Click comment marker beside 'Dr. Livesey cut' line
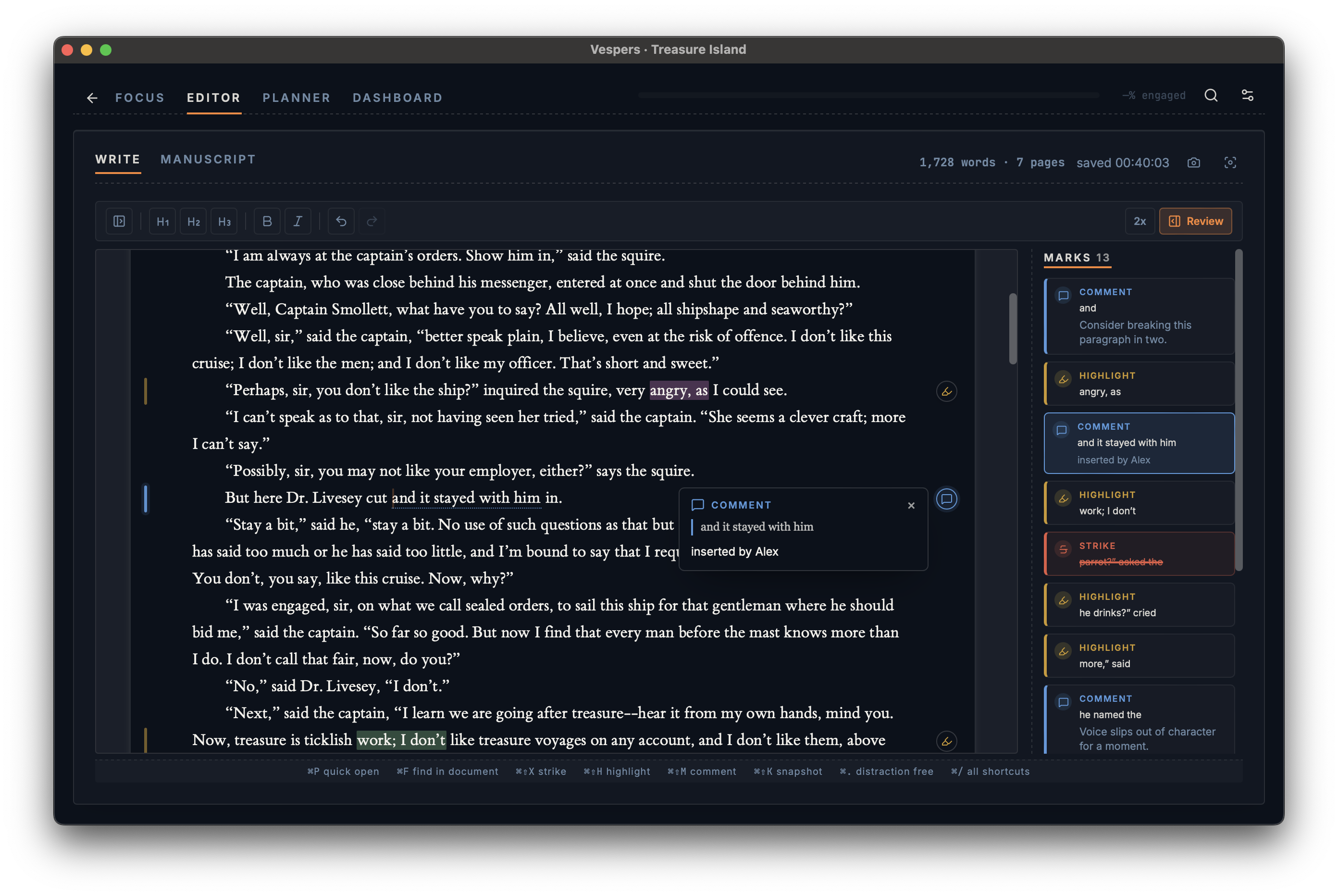This screenshot has width=1338, height=896. 947,499
